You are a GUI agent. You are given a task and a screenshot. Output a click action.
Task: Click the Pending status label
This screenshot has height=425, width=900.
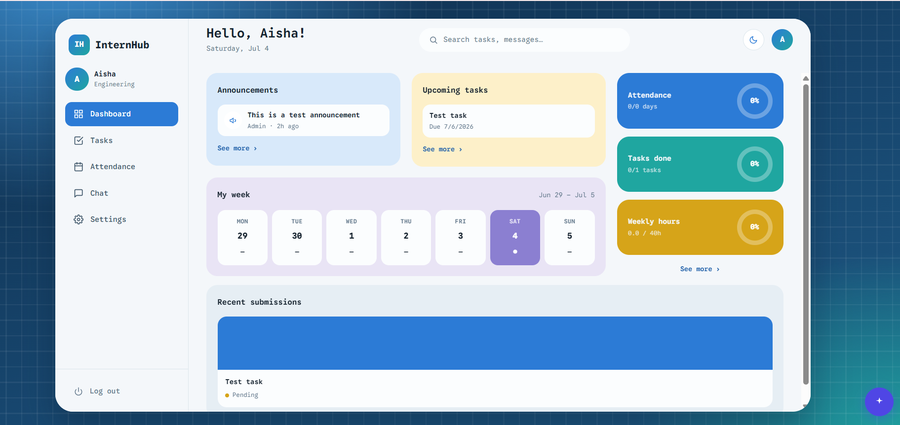click(x=245, y=395)
